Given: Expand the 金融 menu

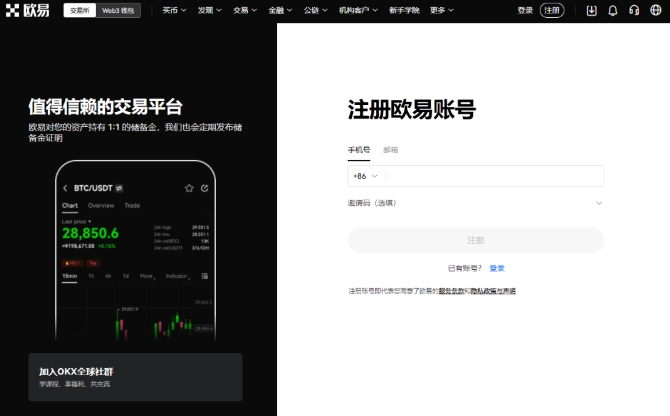Looking at the screenshot, I should tap(280, 10).
